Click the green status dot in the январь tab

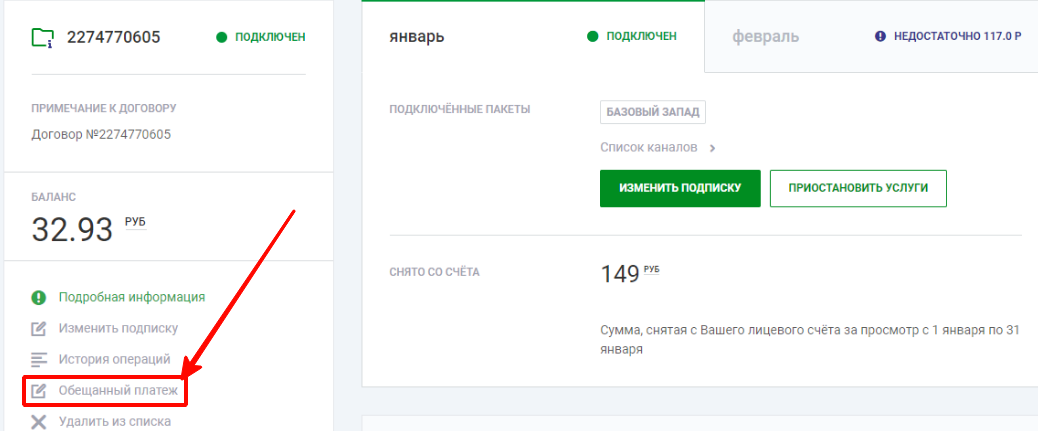pos(592,37)
